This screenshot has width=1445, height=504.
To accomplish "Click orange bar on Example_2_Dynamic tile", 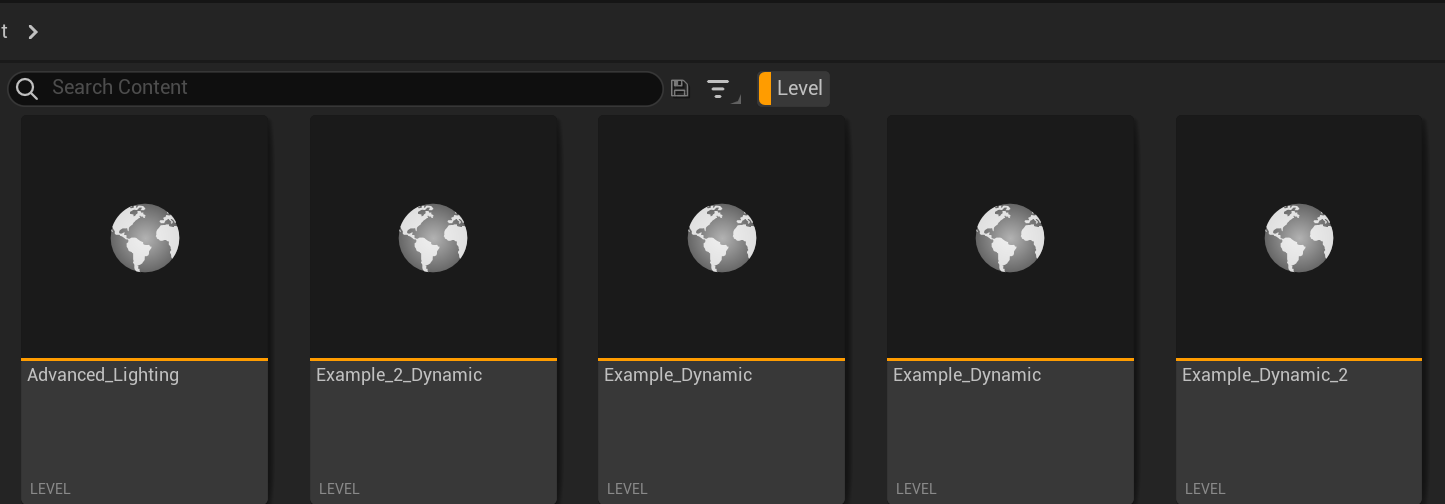I will tap(433, 358).
